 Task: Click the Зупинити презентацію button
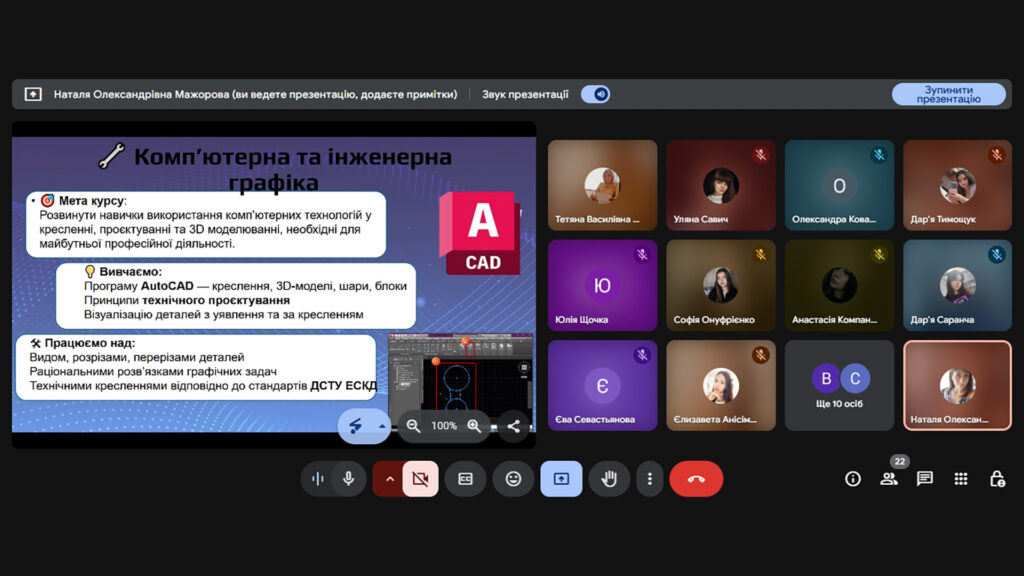[x=948, y=94]
